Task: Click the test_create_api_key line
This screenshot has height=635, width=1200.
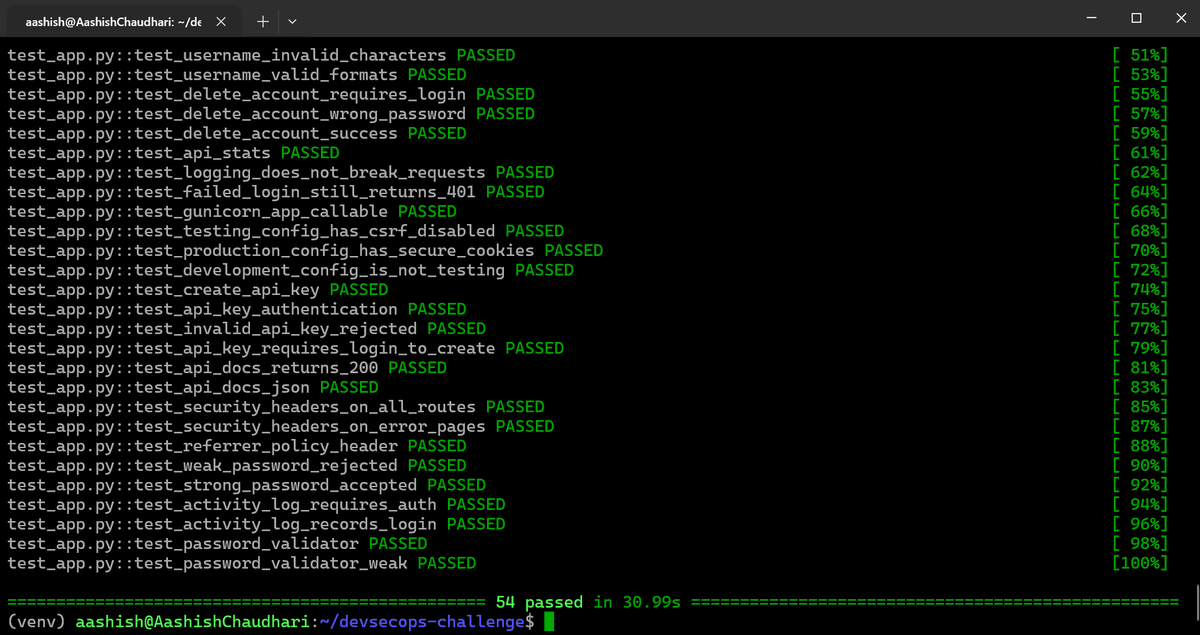Action: coord(198,289)
